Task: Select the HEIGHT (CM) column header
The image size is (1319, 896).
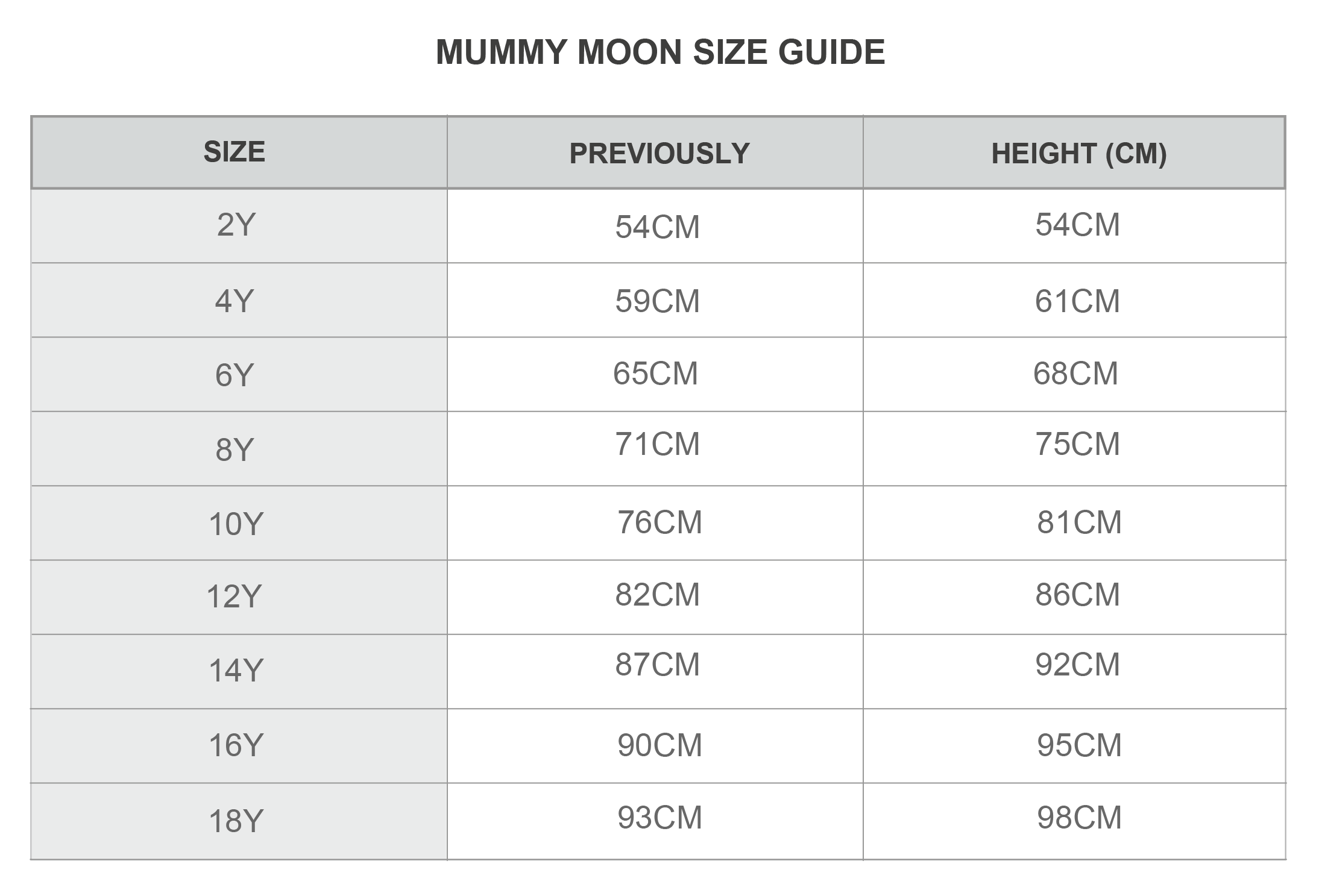Action: click(x=1079, y=153)
